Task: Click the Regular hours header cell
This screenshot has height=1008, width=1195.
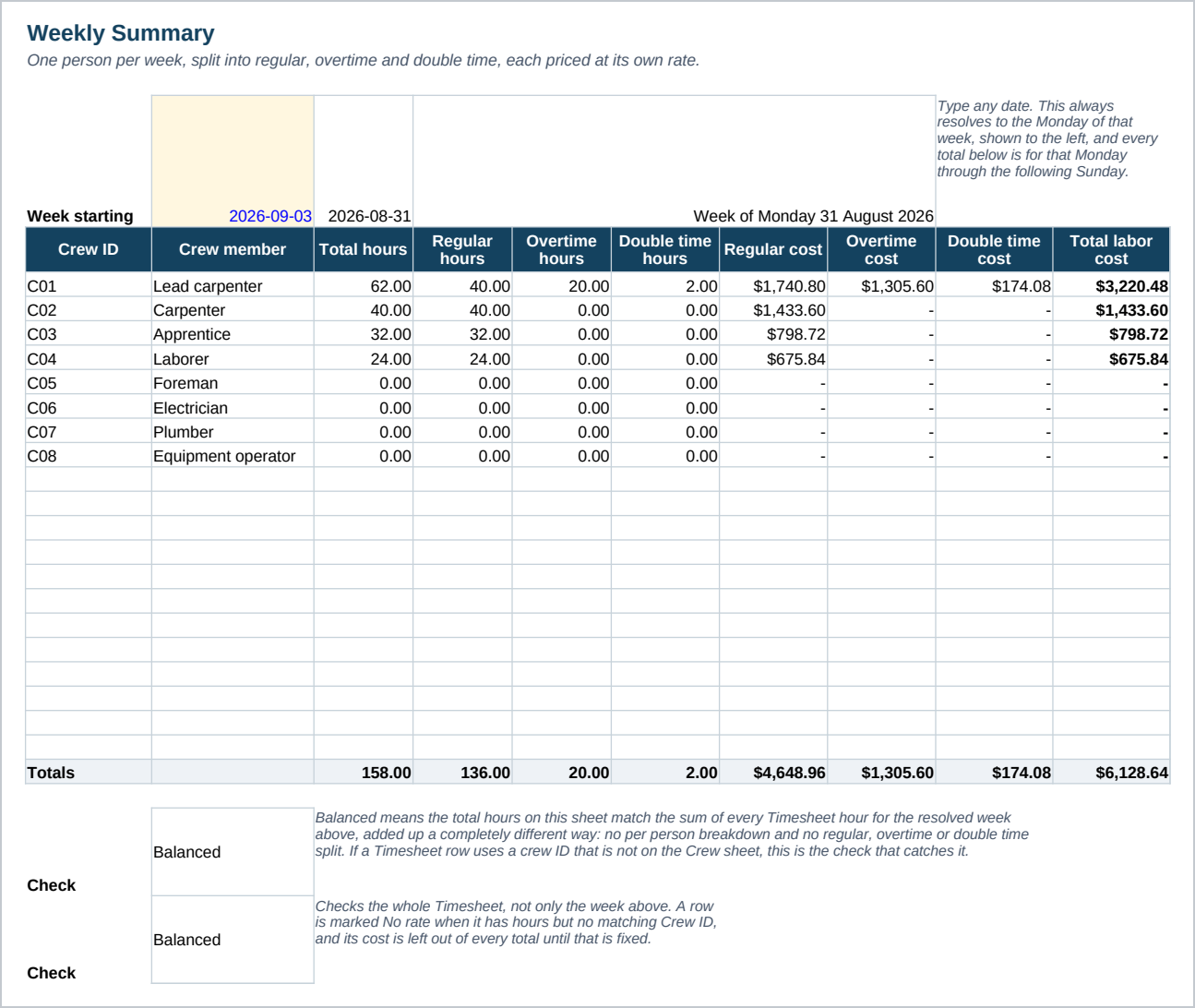Action: coord(462,249)
